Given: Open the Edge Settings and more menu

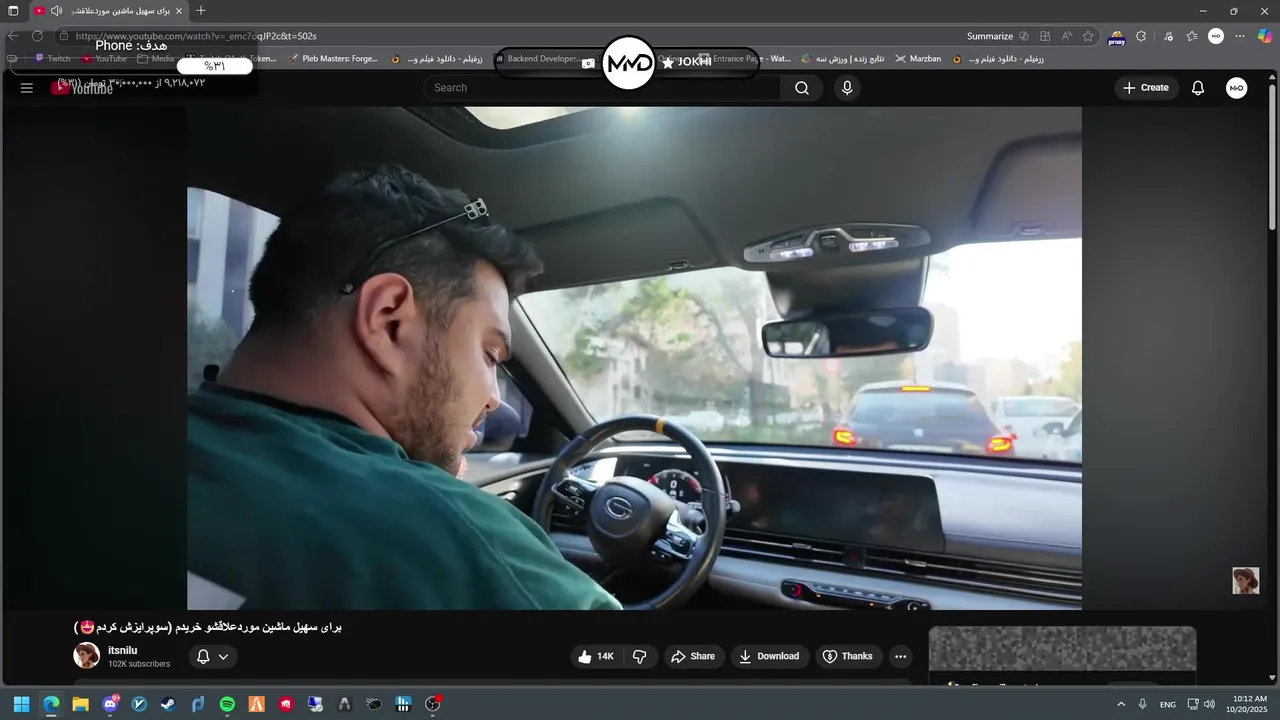Looking at the screenshot, I should (1240, 36).
